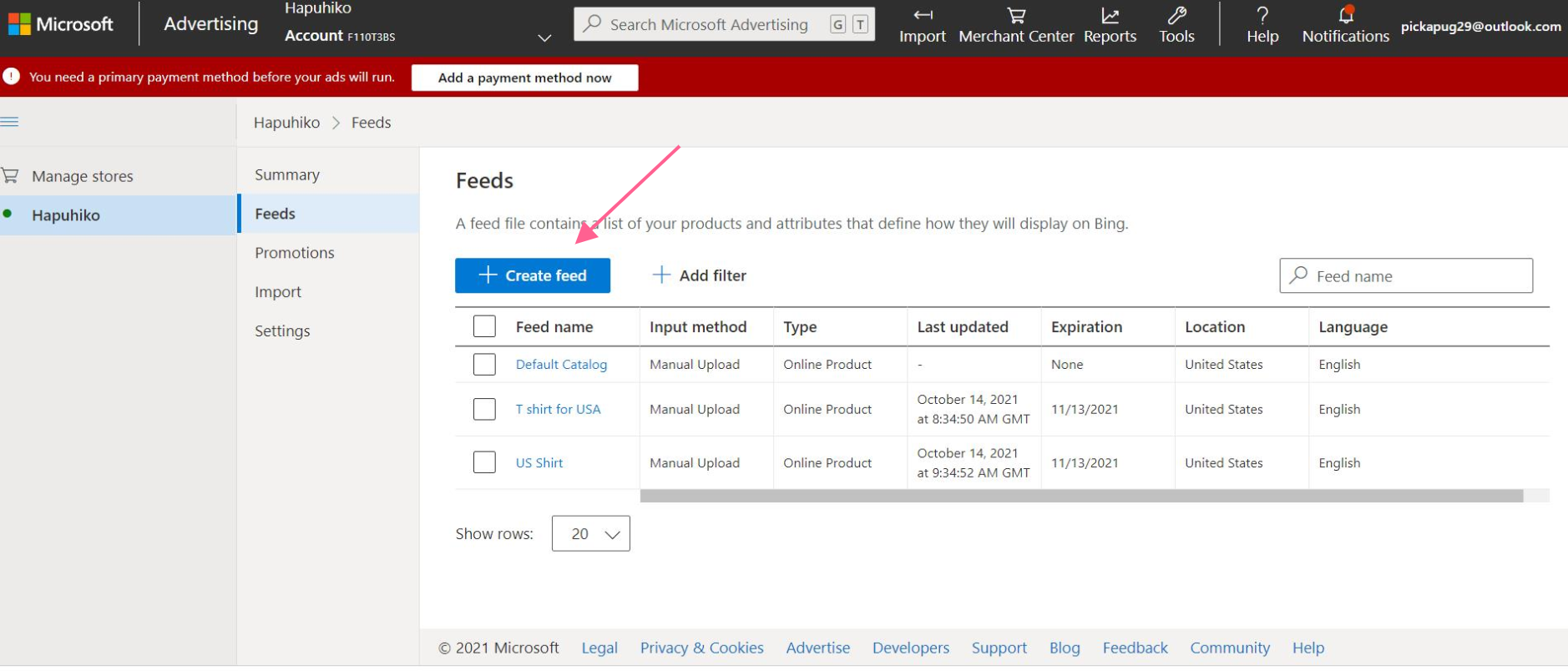Click the Feed name column header
Viewport: 1568px width, 671px height.
554,327
